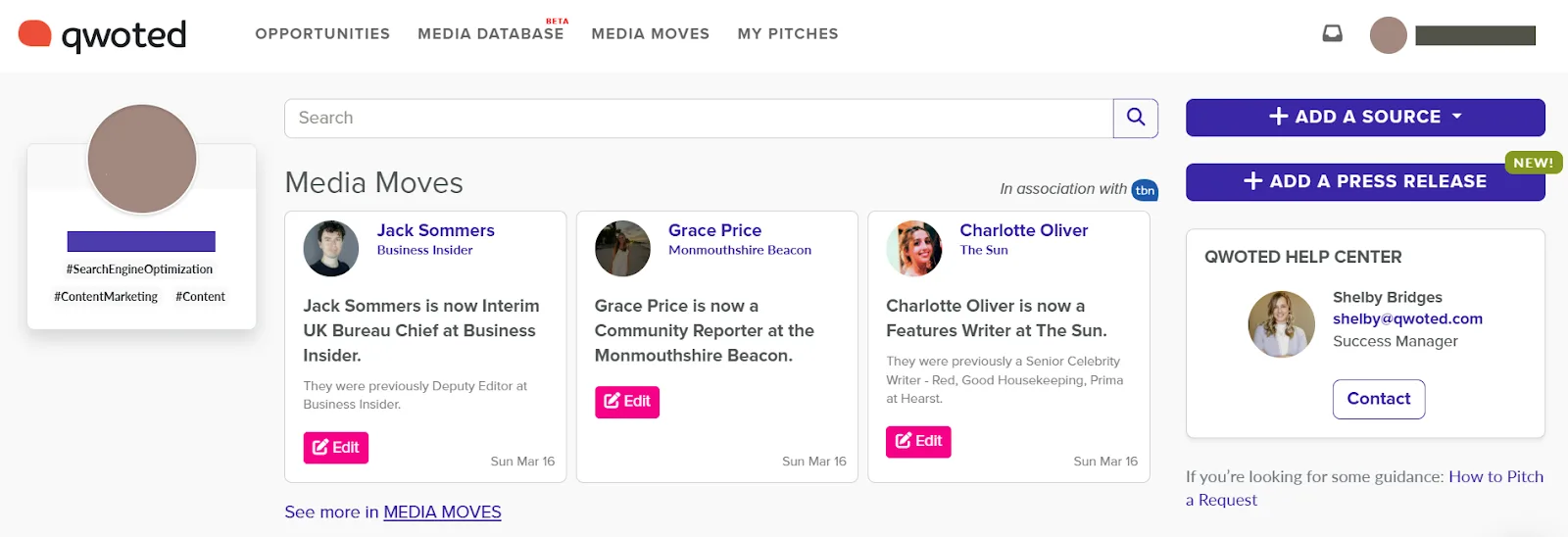Click Sun Mar 16 date on Jack Sommers card
Image resolution: width=1568 pixels, height=537 pixels.
[x=522, y=462]
